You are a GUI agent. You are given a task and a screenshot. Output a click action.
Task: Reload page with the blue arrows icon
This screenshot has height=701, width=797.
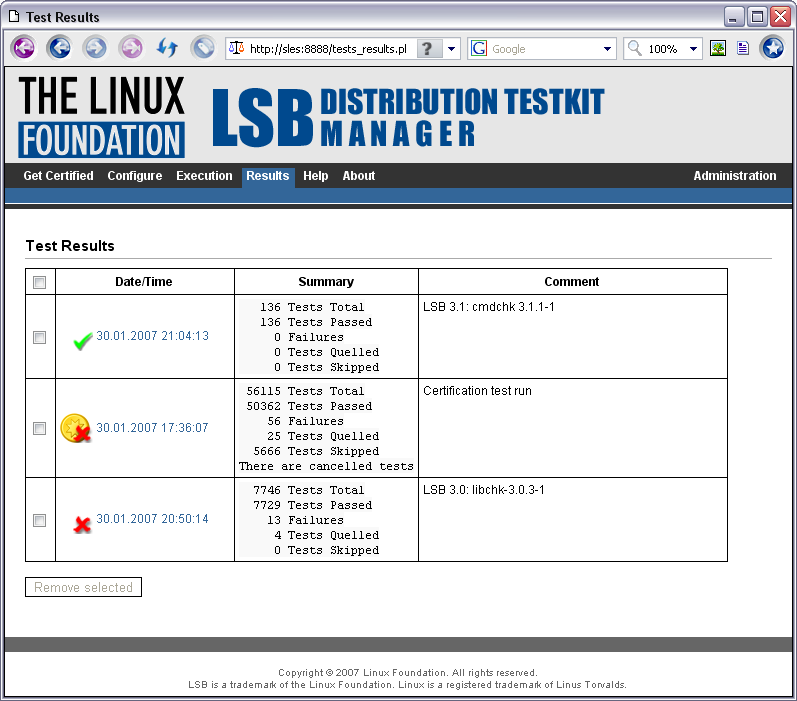pyautogui.click(x=167, y=48)
